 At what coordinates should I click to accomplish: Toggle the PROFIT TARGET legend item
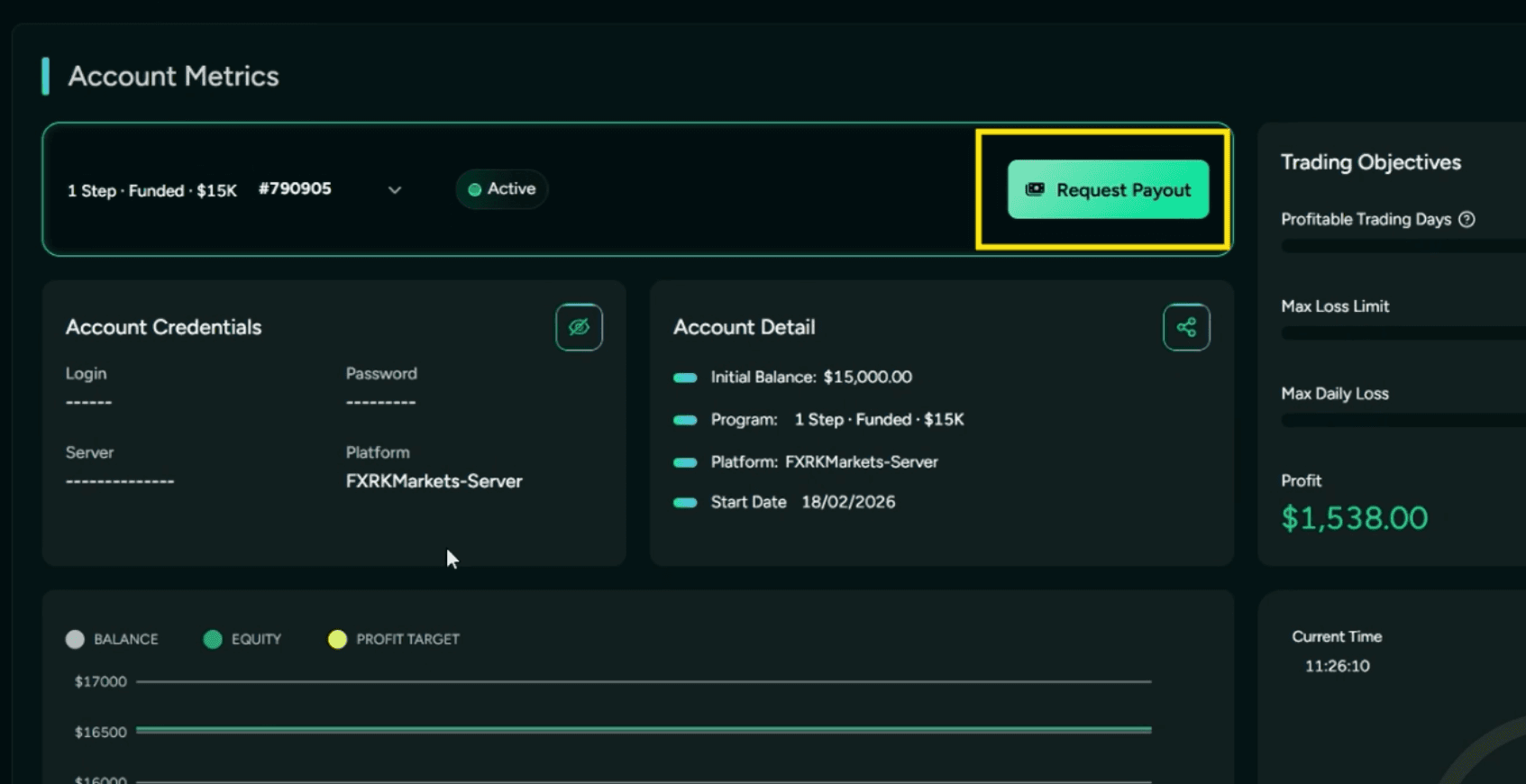coord(394,639)
